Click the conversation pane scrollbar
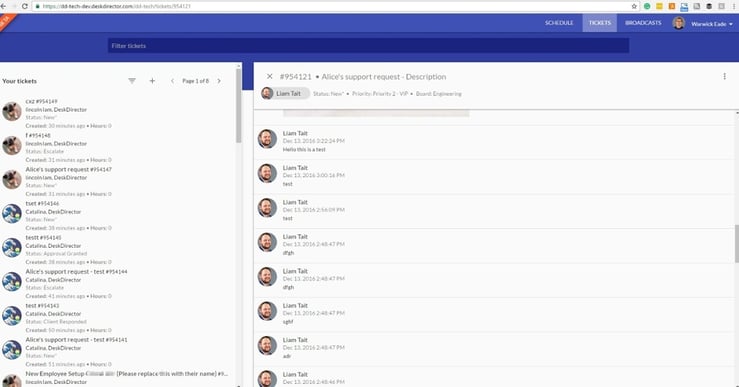 click(737, 244)
